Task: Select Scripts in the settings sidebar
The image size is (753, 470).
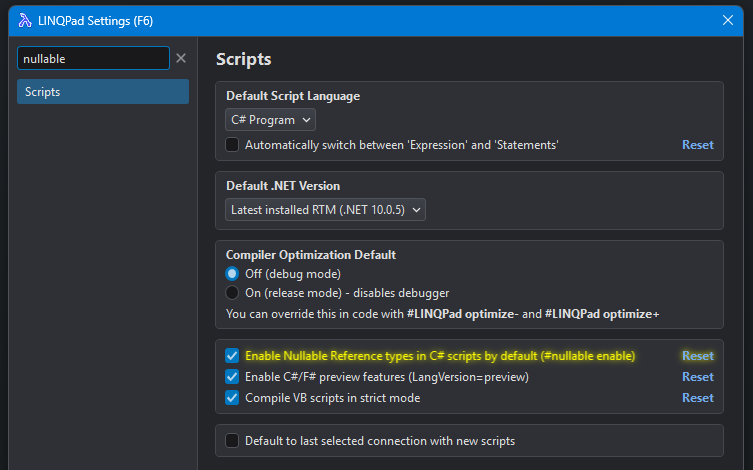Action: tap(103, 92)
